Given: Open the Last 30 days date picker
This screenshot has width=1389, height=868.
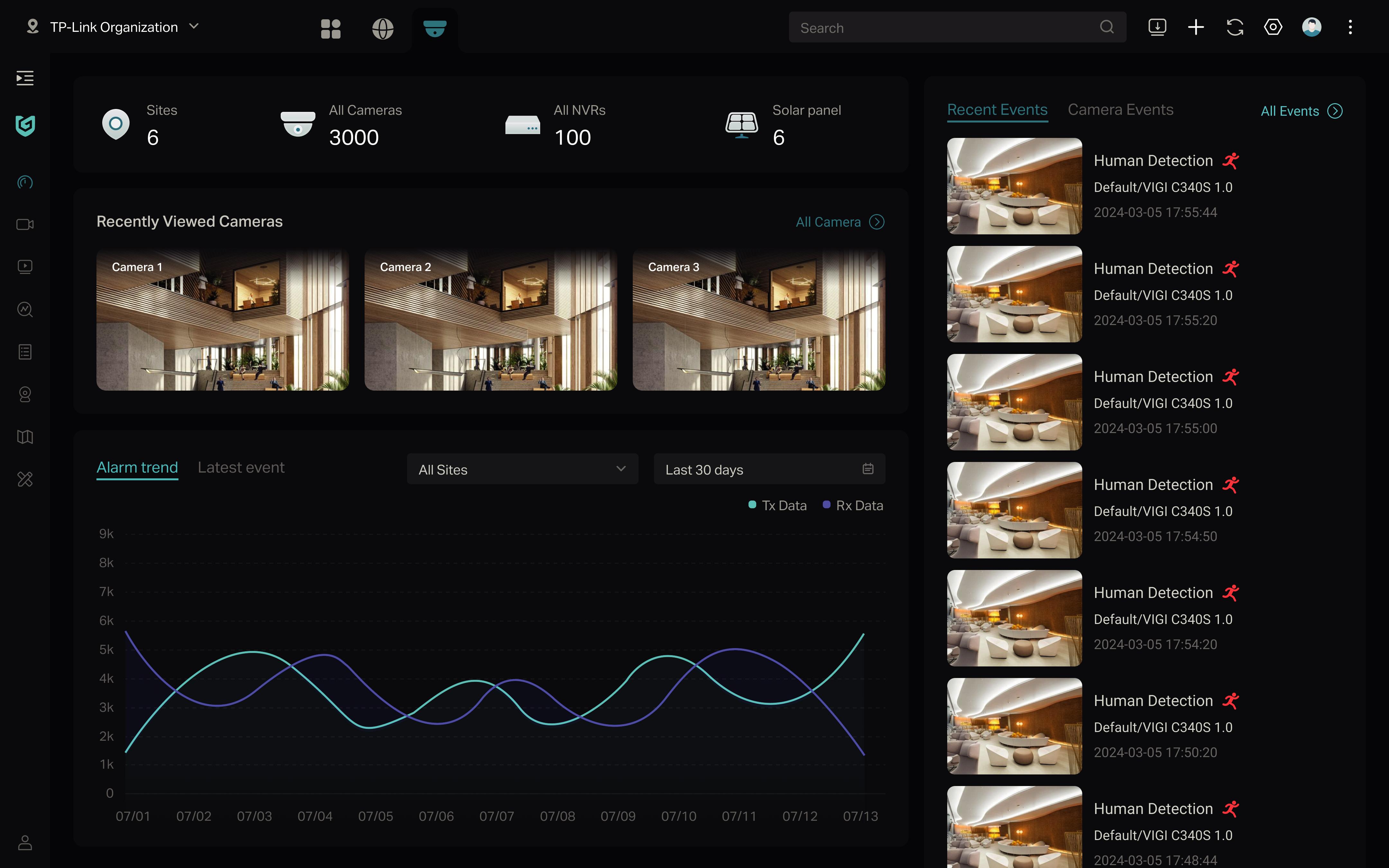Looking at the screenshot, I should pos(769,469).
